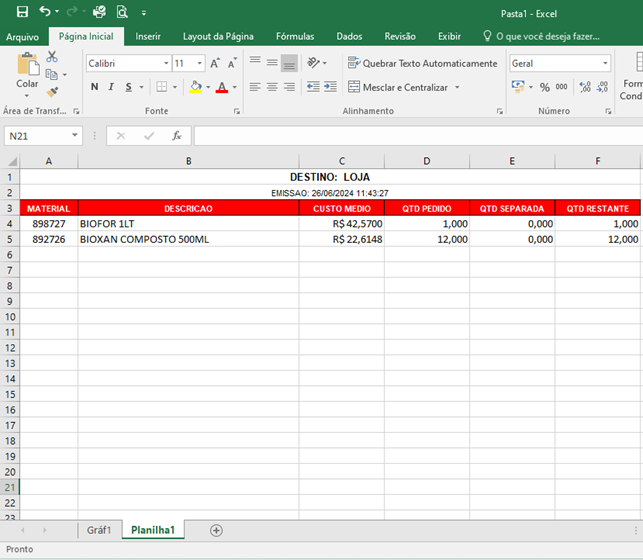Apply percent style
Image resolution: width=643 pixels, height=560 pixels.
[x=545, y=87]
